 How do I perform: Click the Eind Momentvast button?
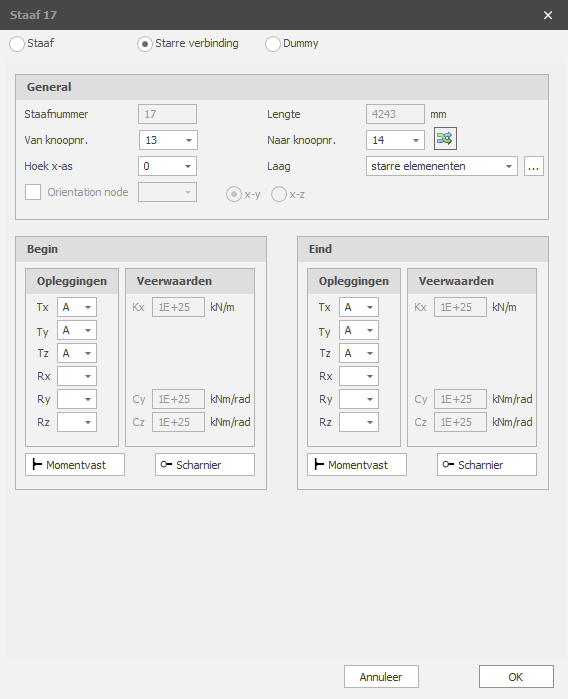pos(357,465)
